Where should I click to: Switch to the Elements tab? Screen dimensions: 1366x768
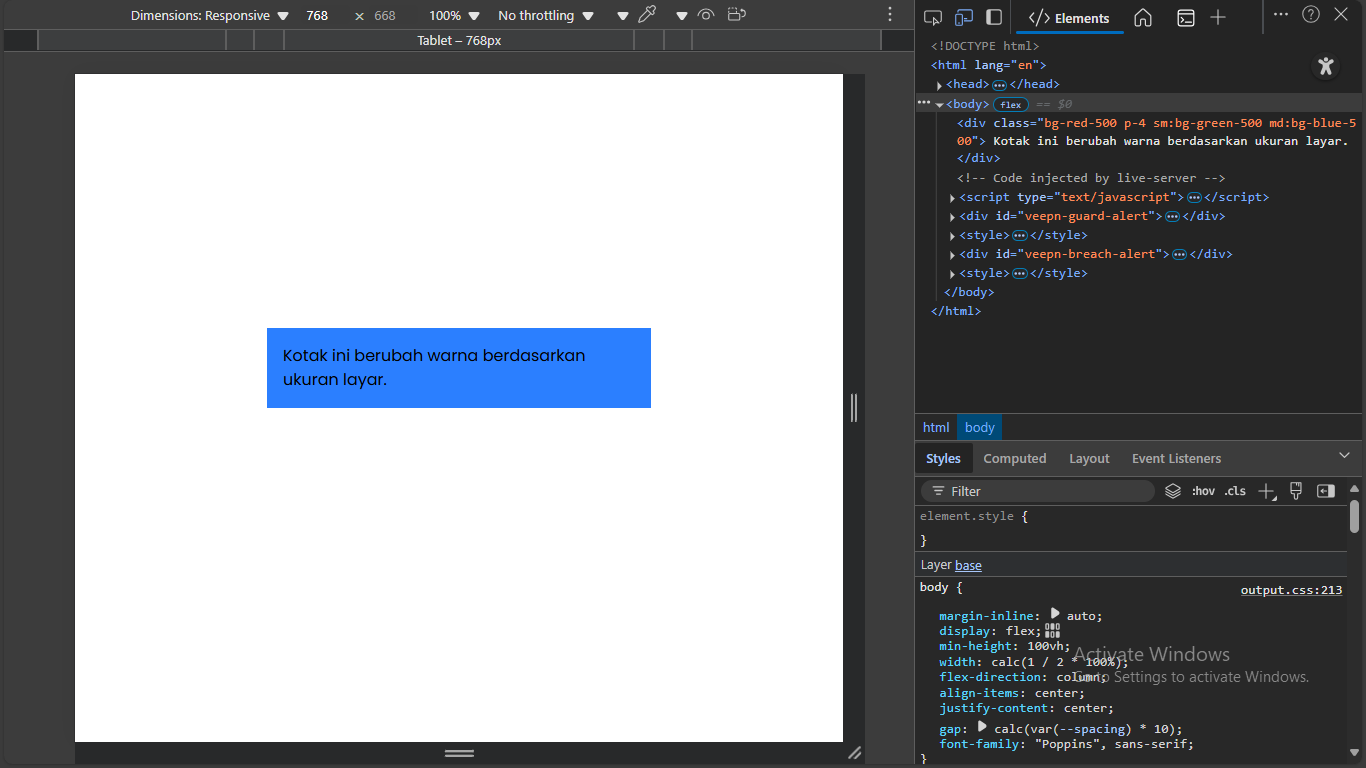point(1070,18)
